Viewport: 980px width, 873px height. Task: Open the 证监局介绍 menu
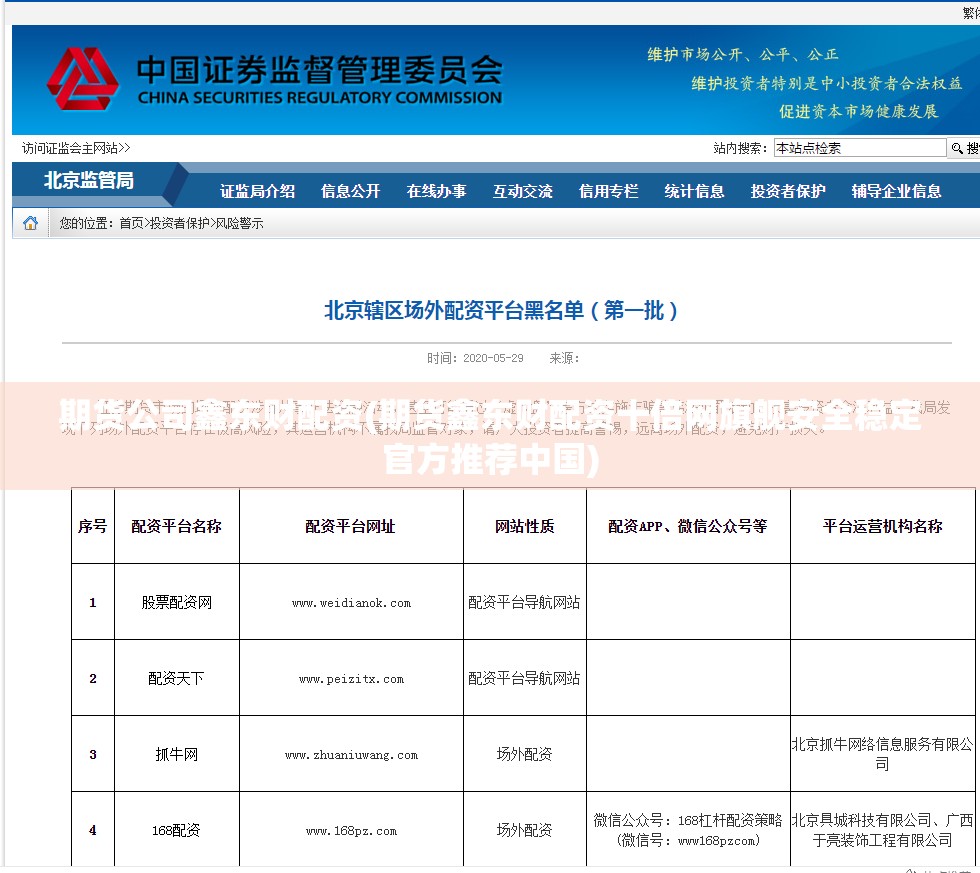(x=258, y=191)
